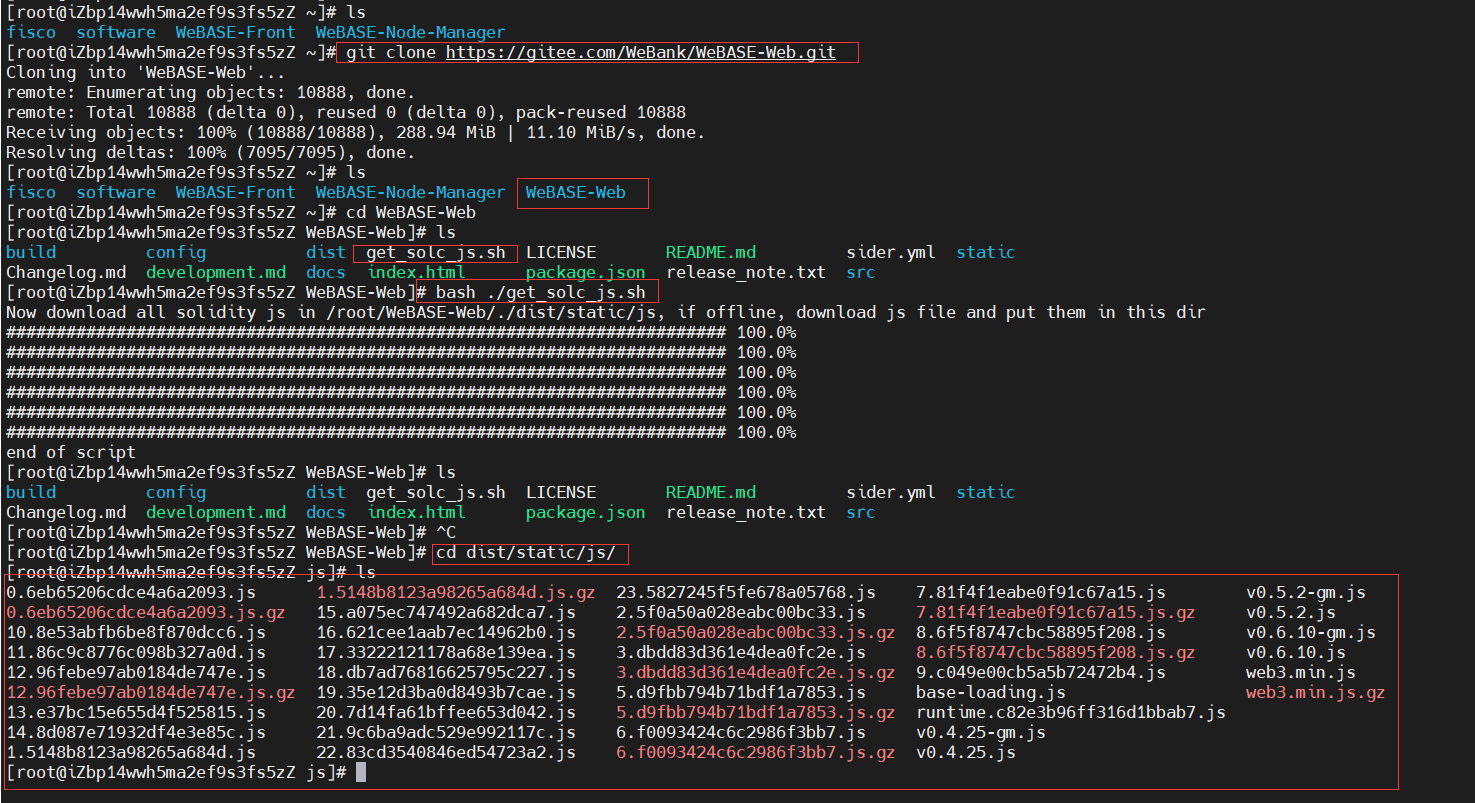Select the WeBASE-Node-Manager directory
The image size is (1475, 803).
(x=410, y=32)
